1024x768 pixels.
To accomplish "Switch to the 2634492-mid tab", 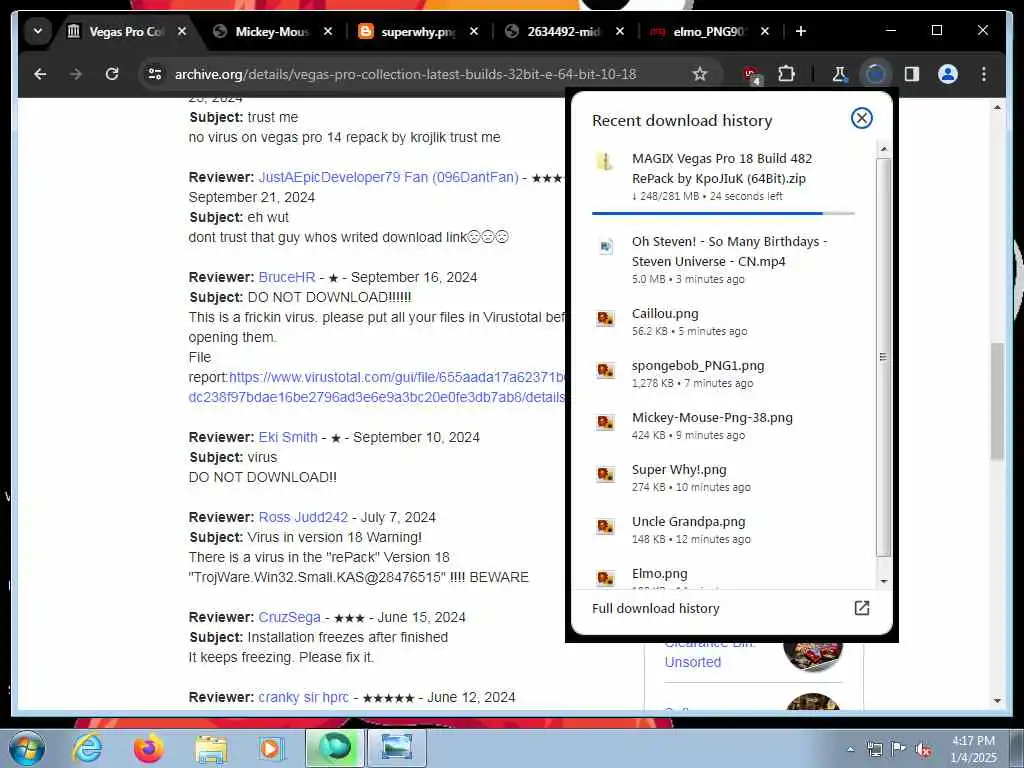I will pyautogui.click(x=564, y=31).
